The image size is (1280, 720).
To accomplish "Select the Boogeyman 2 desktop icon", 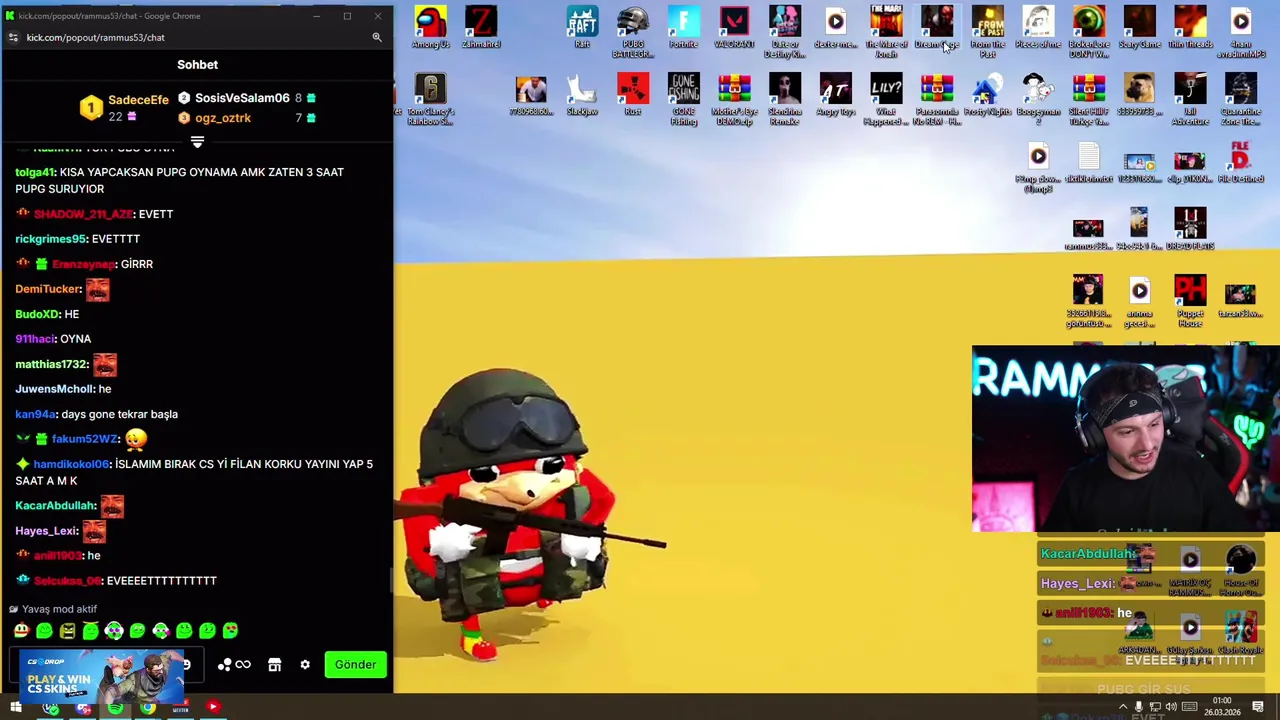I will [x=1038, y=99].
